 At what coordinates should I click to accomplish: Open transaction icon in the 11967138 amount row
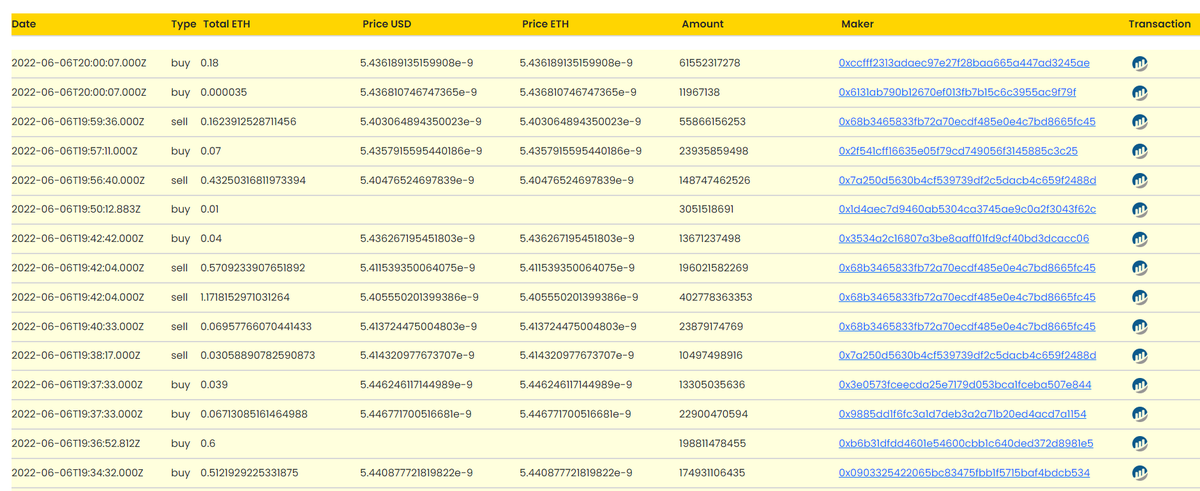click(x=1139, y=93)
